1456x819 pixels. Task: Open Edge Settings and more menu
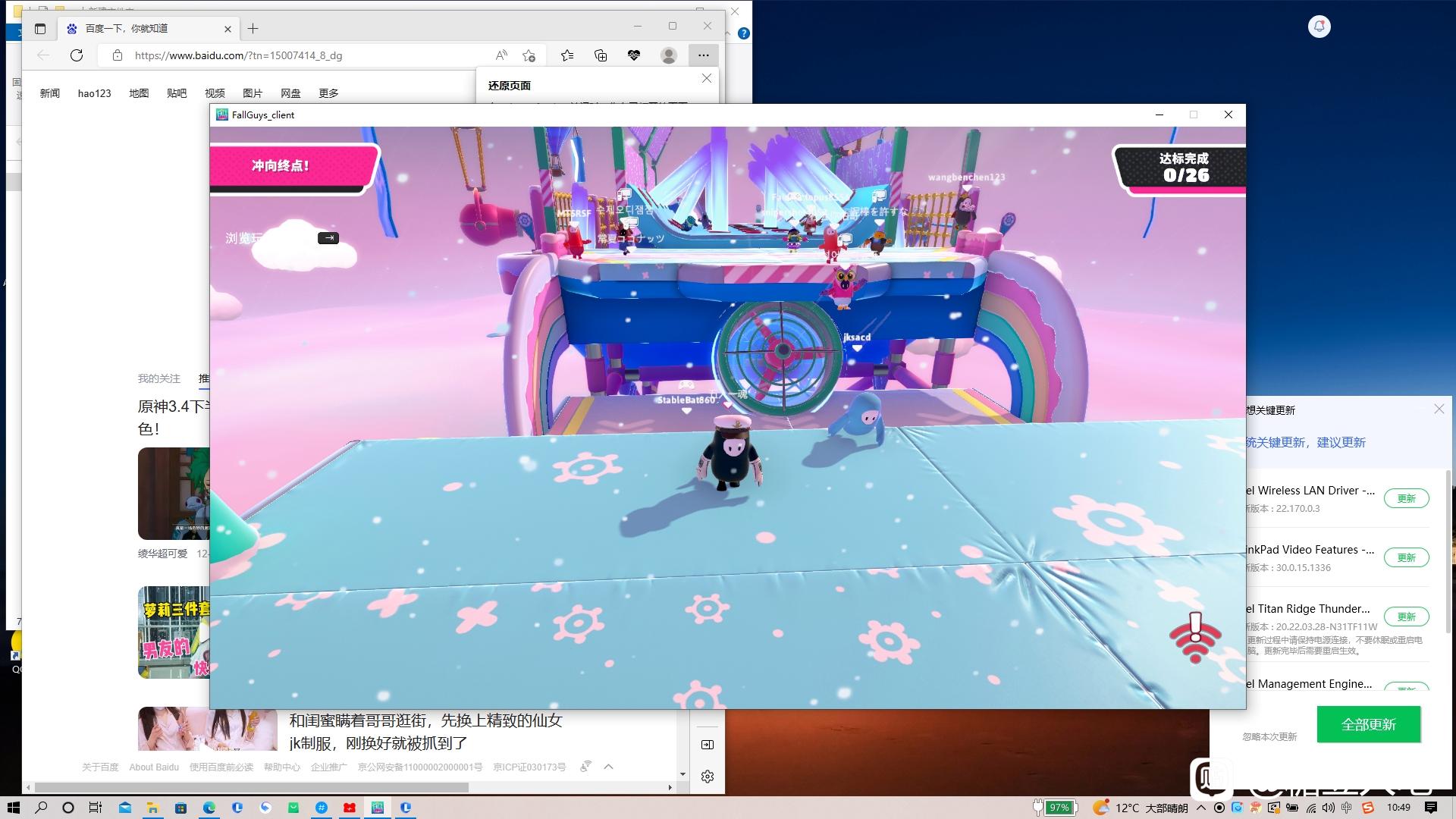point(704,55)
